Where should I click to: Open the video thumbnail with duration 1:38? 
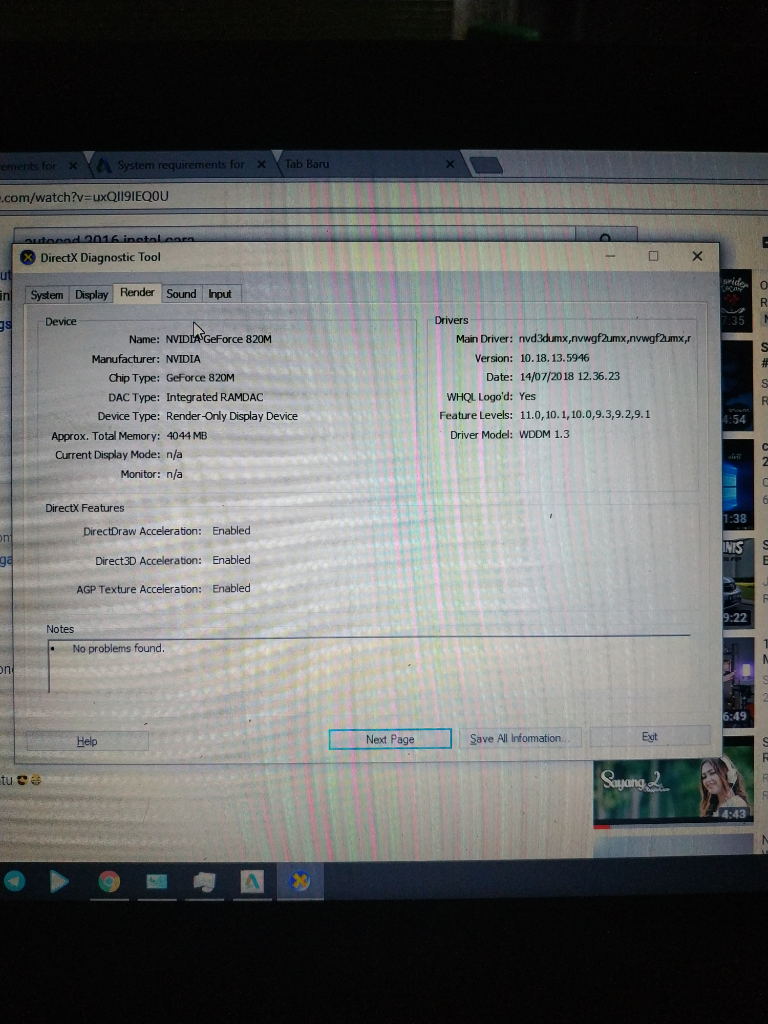pos(738,484)
